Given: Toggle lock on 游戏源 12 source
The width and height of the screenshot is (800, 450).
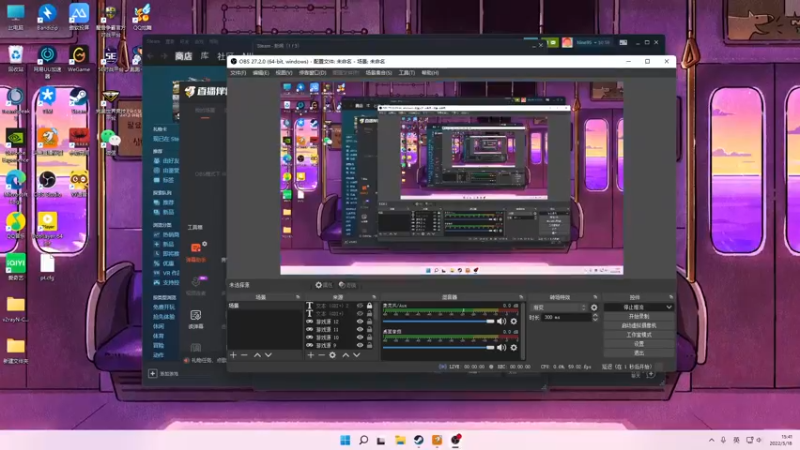Looking at the screenshot, I should click(x=369, y=322).
